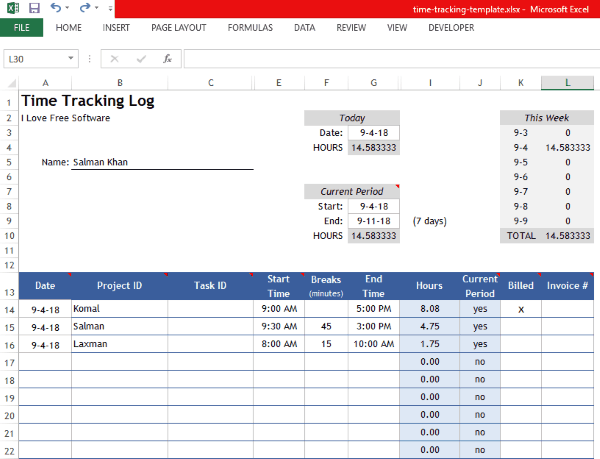
Task: Switch to the DEVELOPER ribbon tab
Action: coord(451,28)
